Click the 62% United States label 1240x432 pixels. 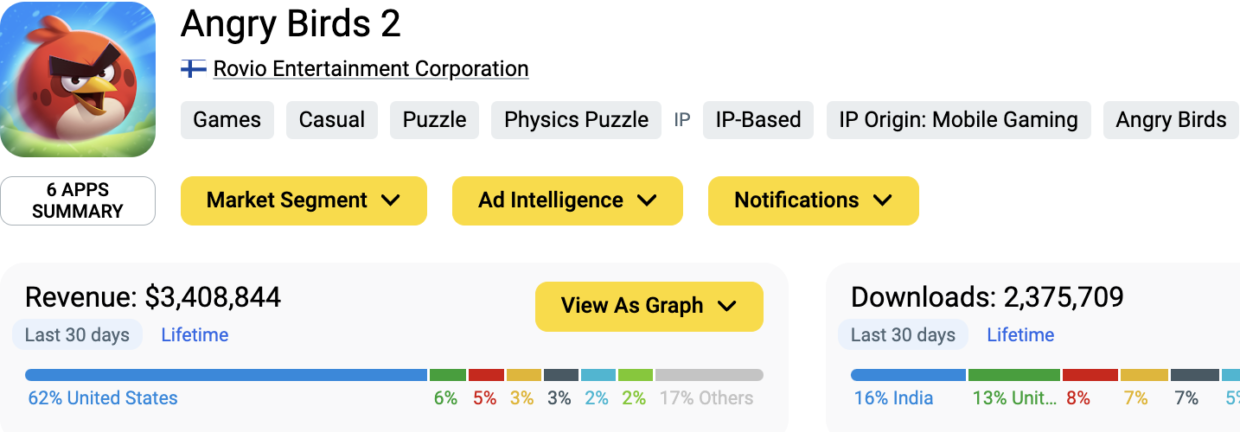[103, 398]
